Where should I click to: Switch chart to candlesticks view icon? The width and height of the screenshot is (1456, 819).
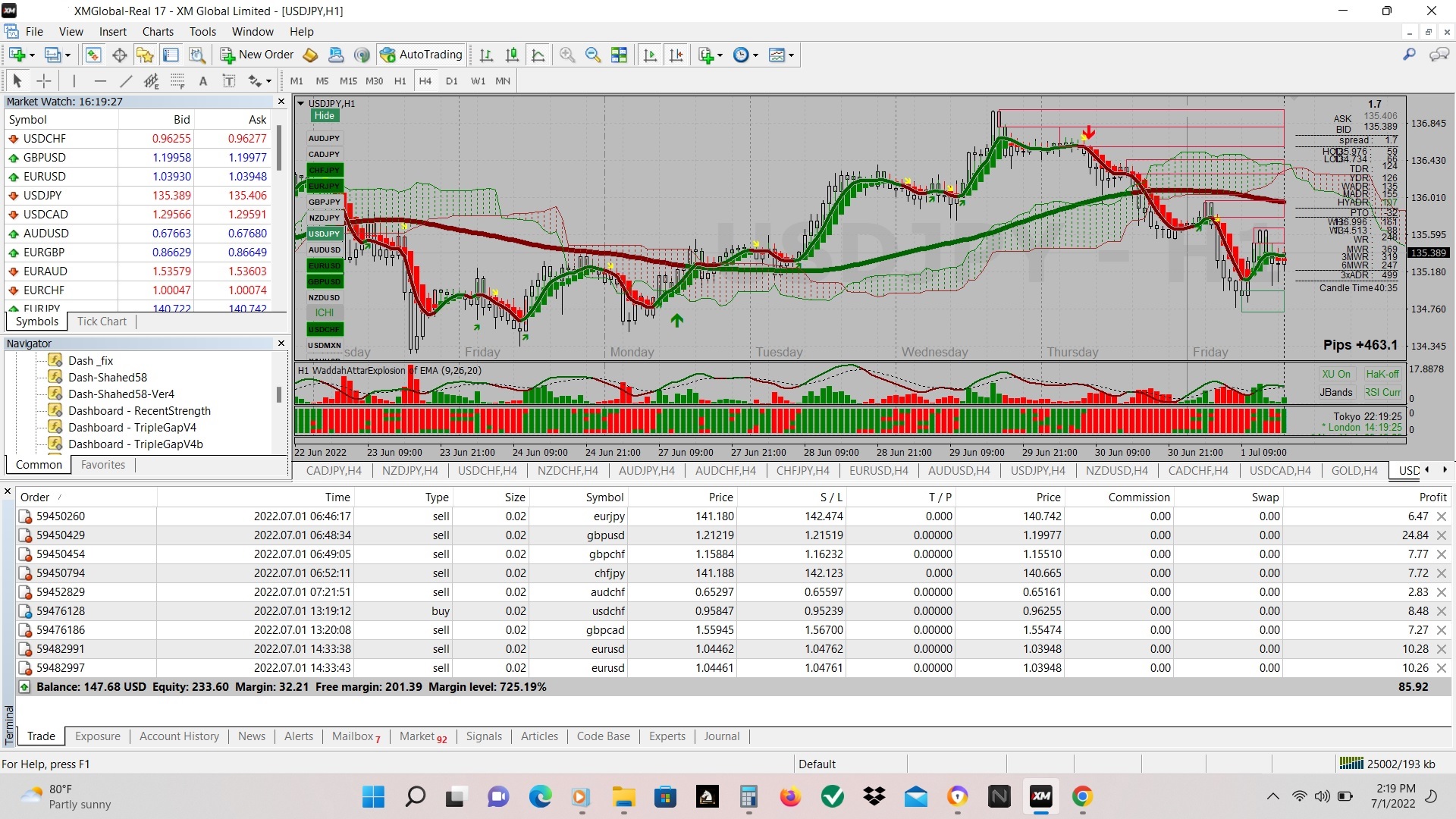point(512,55)
